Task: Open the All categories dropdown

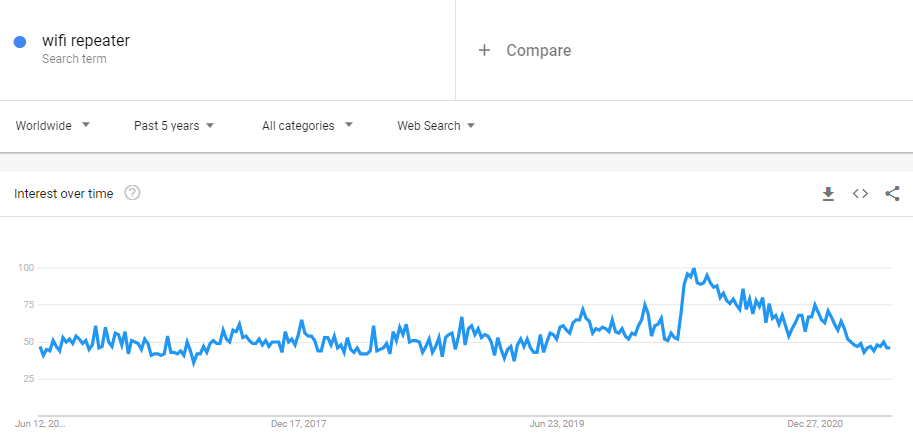Action: pos(307,126)
